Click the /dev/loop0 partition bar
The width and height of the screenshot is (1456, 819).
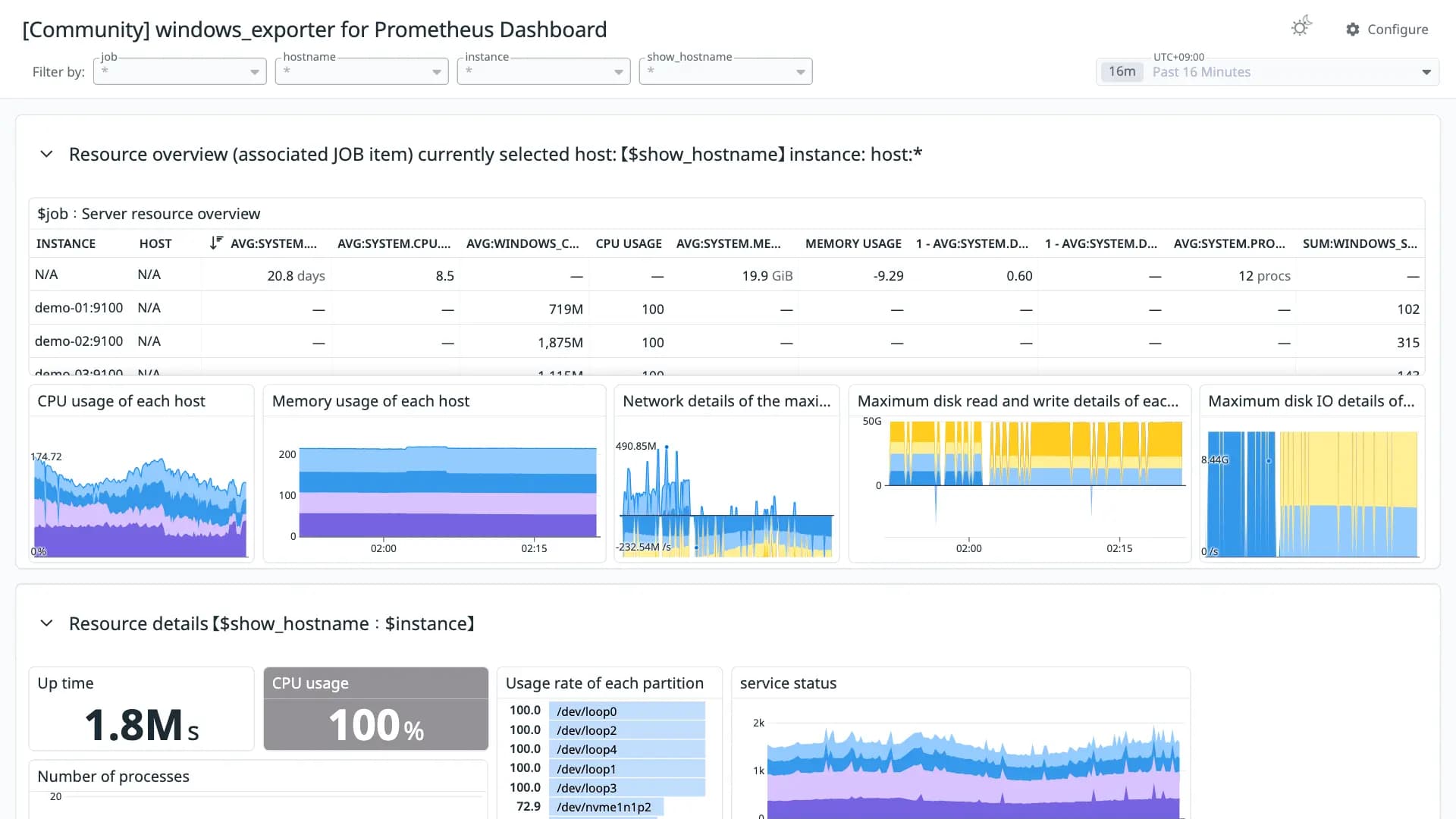(628, 711)
